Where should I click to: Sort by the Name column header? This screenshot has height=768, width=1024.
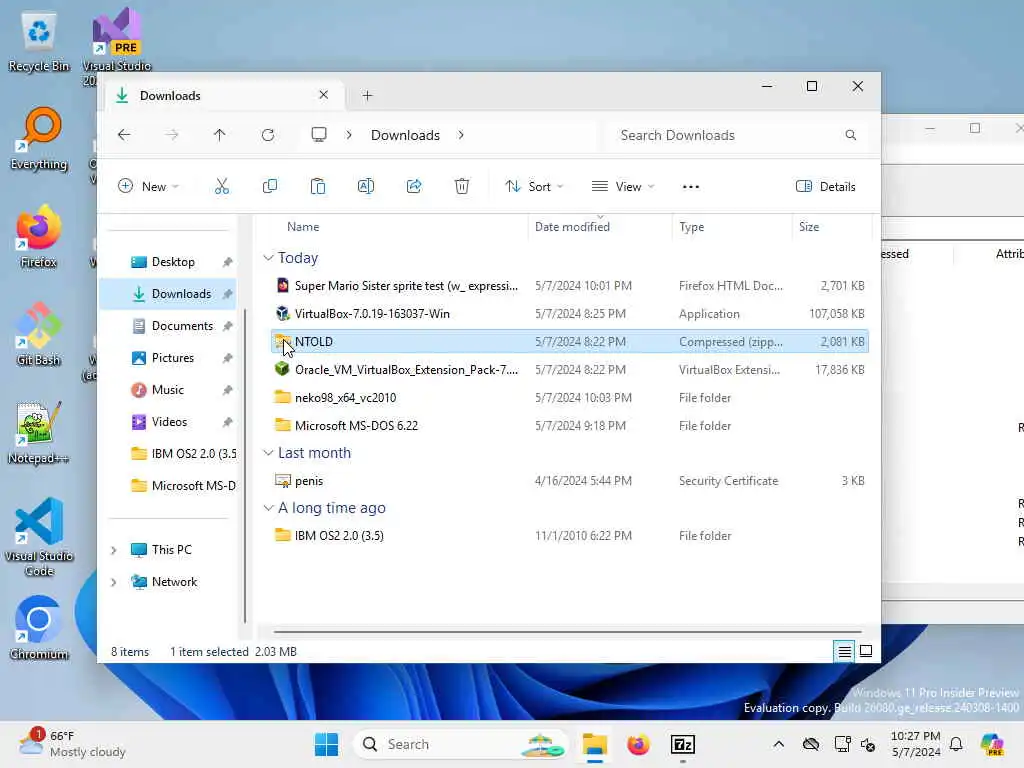[x=303, y=227]
